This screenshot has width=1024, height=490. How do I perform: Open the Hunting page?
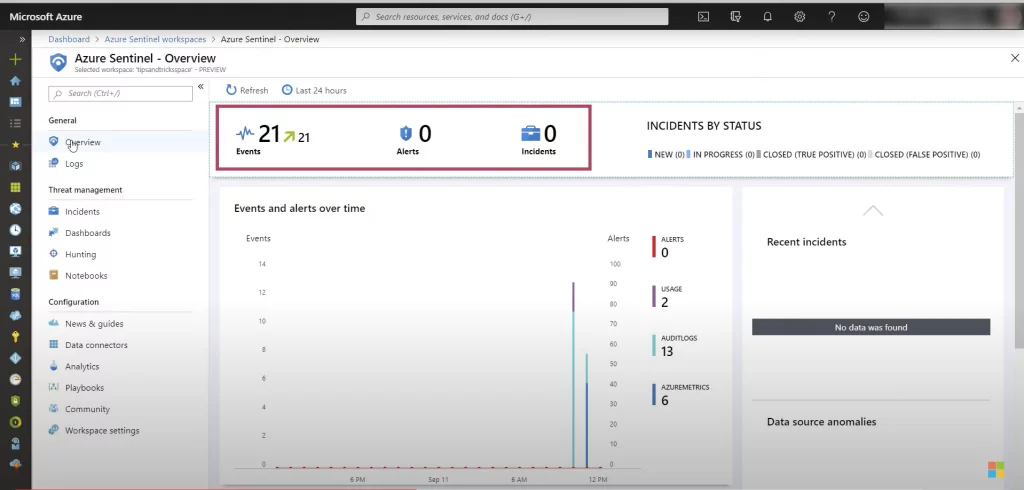click(80, 254)
